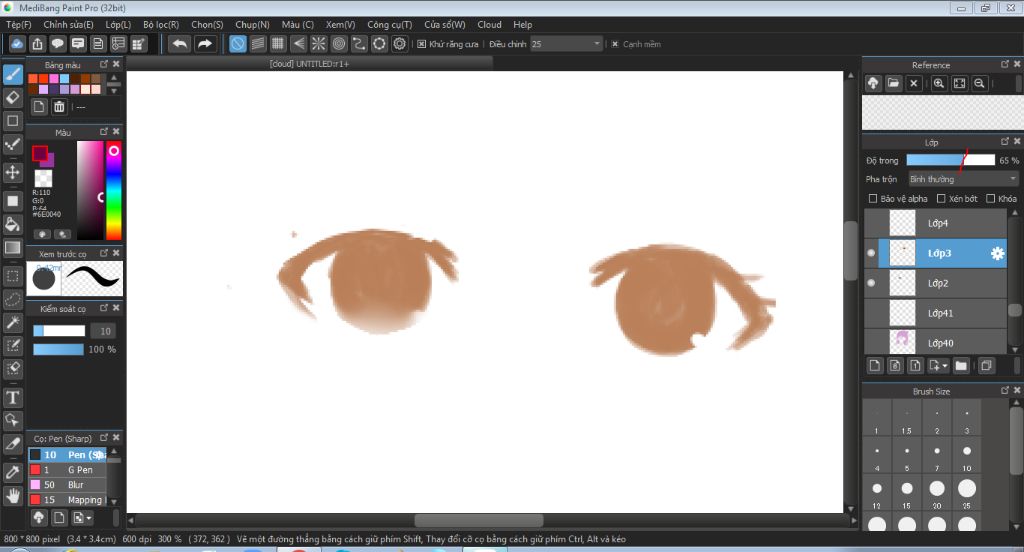Image resolution: width=1024 pixels, height=552 pixels.
Task: Zoom in on the Reference panel
Action: tap(939, 84)
